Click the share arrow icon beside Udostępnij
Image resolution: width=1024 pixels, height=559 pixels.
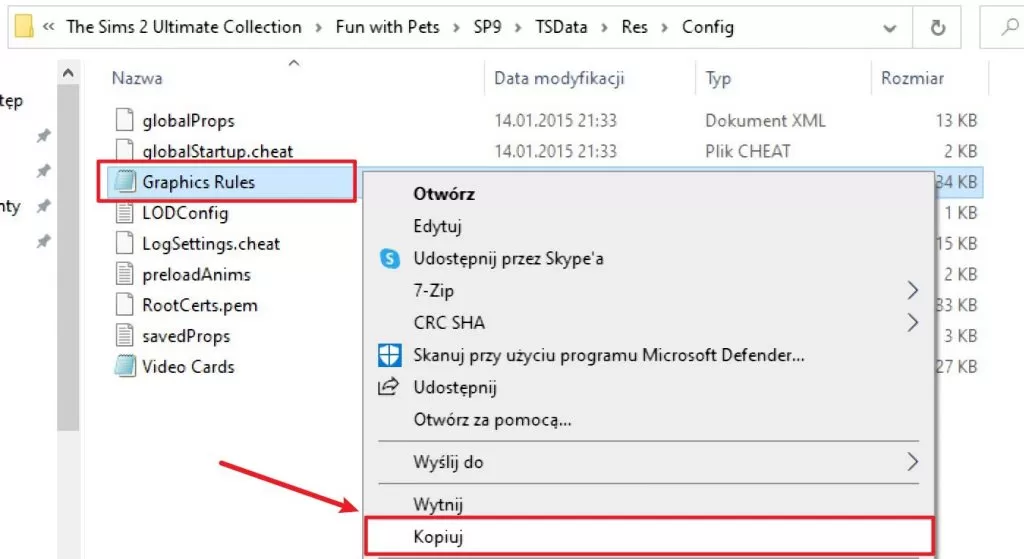pos(389,387)
